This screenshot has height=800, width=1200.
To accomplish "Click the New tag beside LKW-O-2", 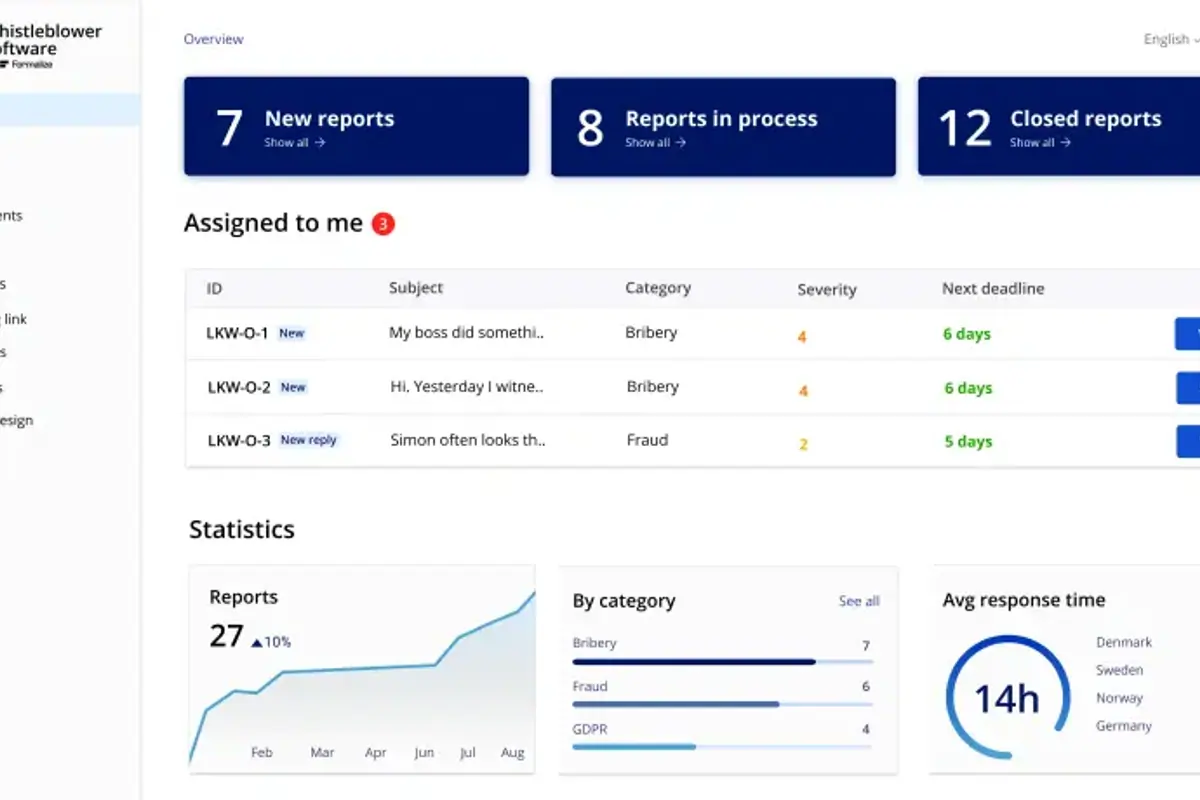I will (293, 388).
